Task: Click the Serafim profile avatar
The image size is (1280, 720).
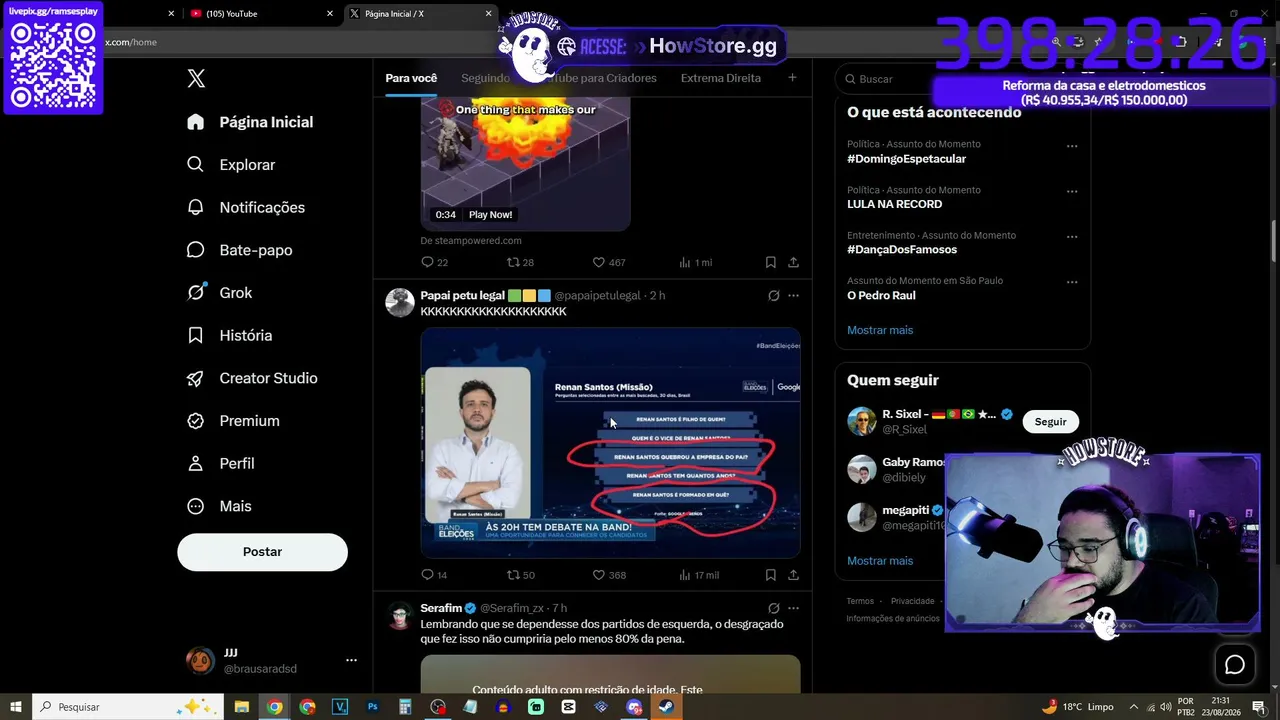Action: [x=400, y=615]
